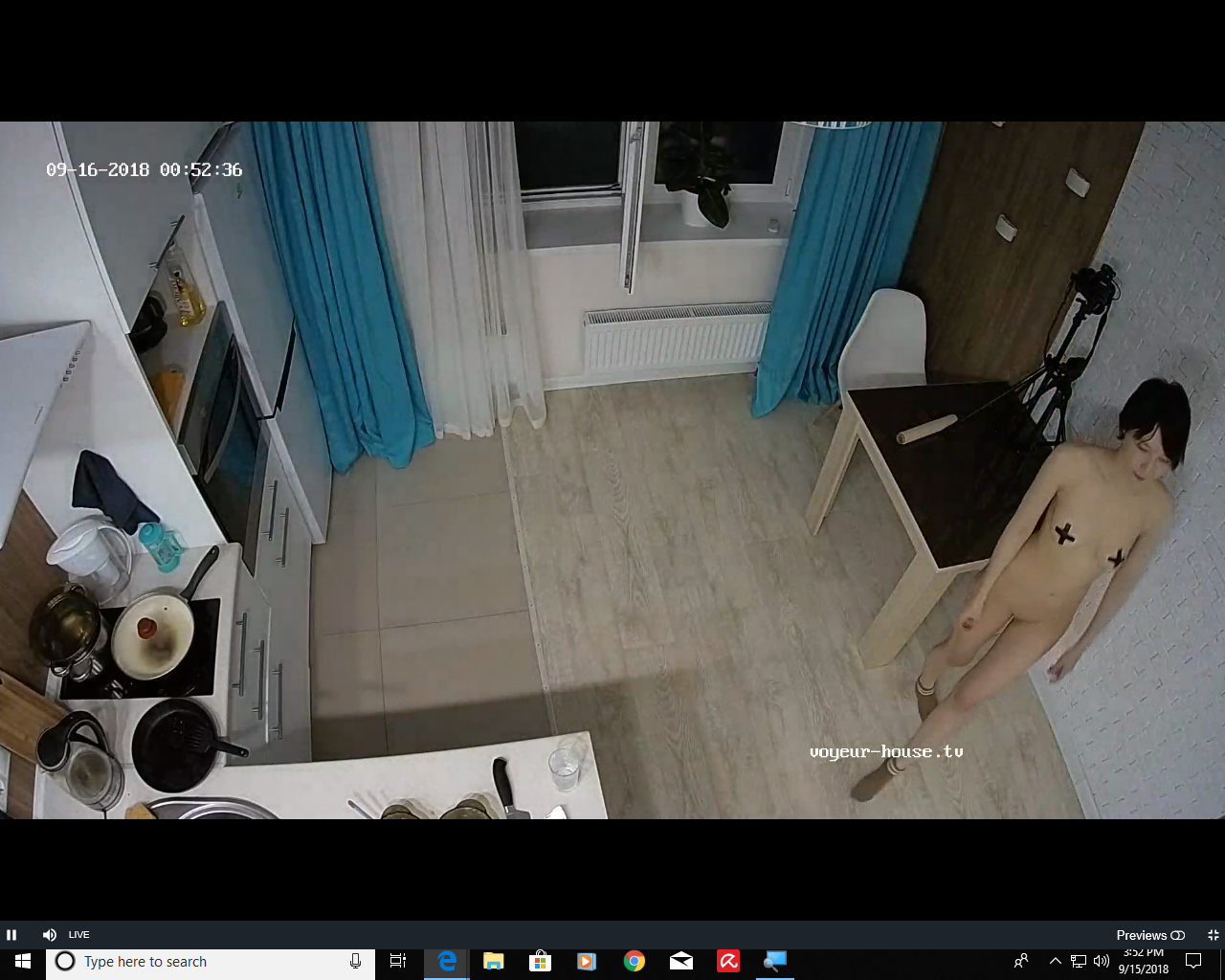Expand the hidden system tray icons

1055,962
